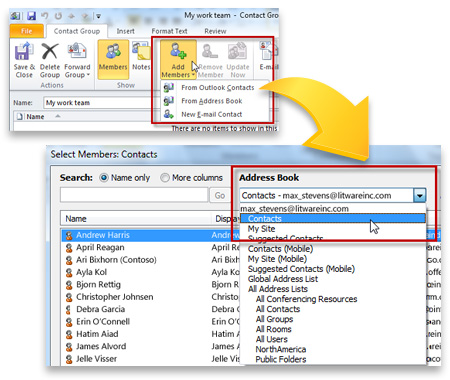Open the Review ribbon tab

[x=215, y=31]
